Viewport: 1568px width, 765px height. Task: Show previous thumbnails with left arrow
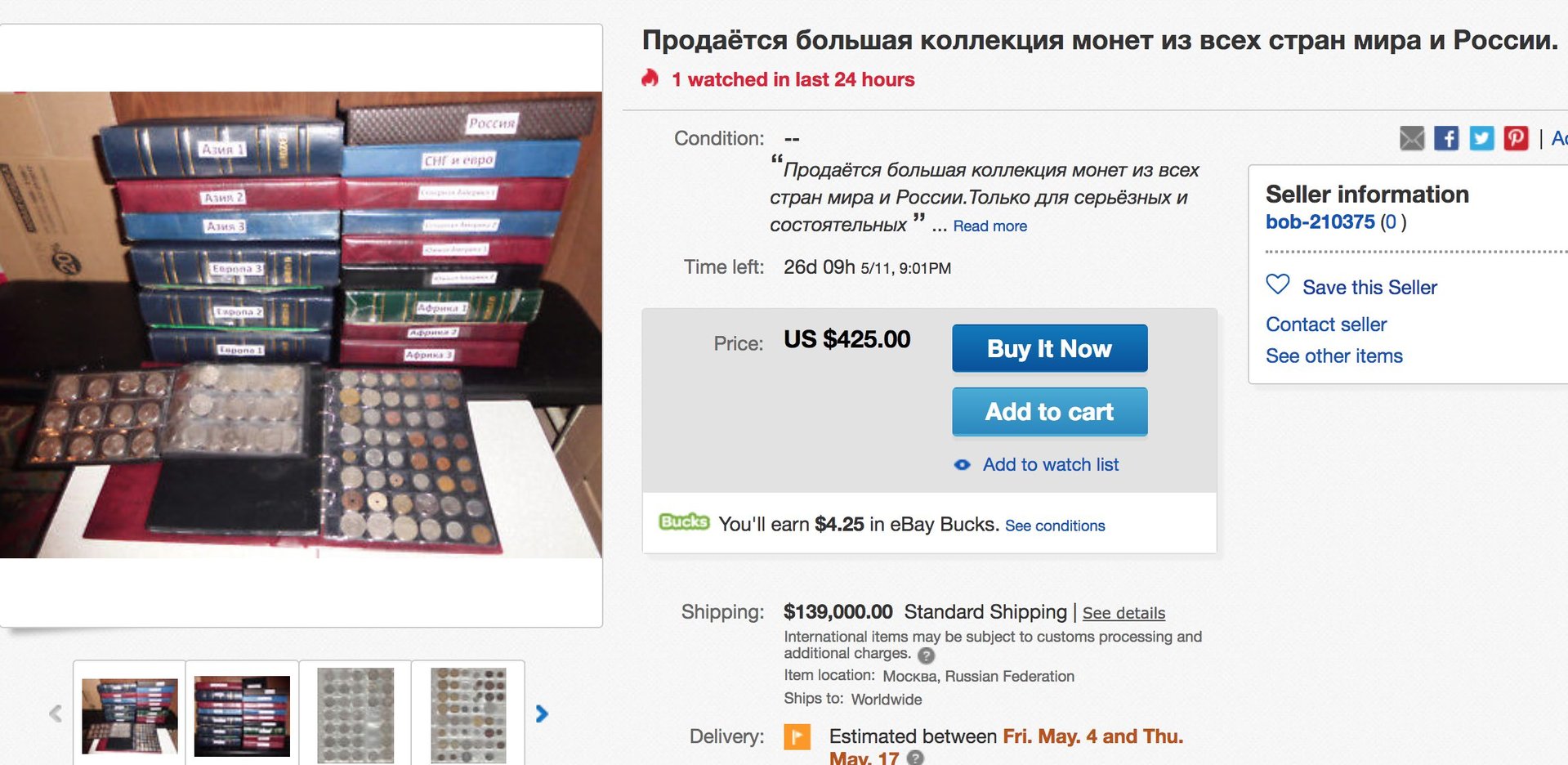[56, 714]
